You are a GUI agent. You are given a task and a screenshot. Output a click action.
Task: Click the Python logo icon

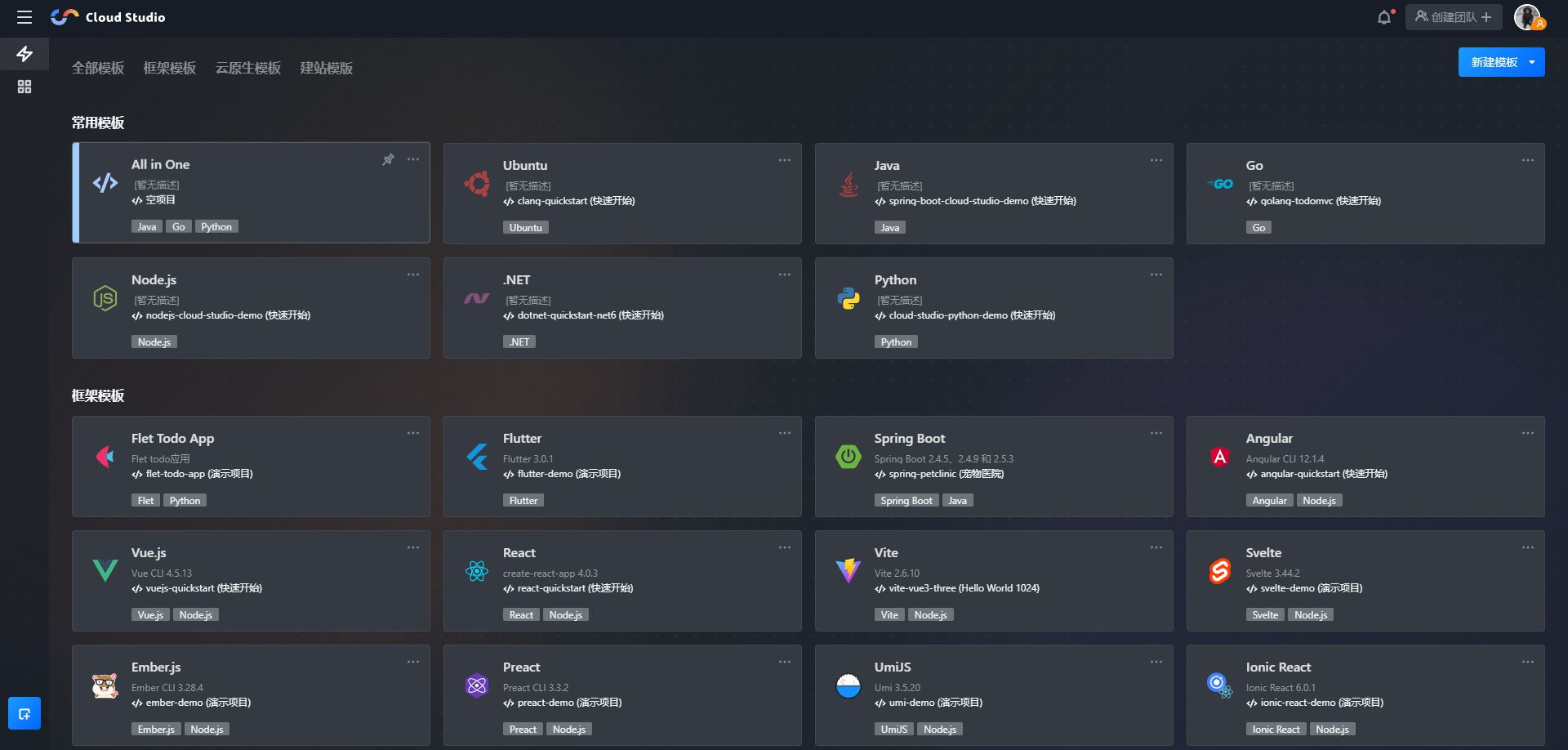pyautogui.click(x=849, y=298)
